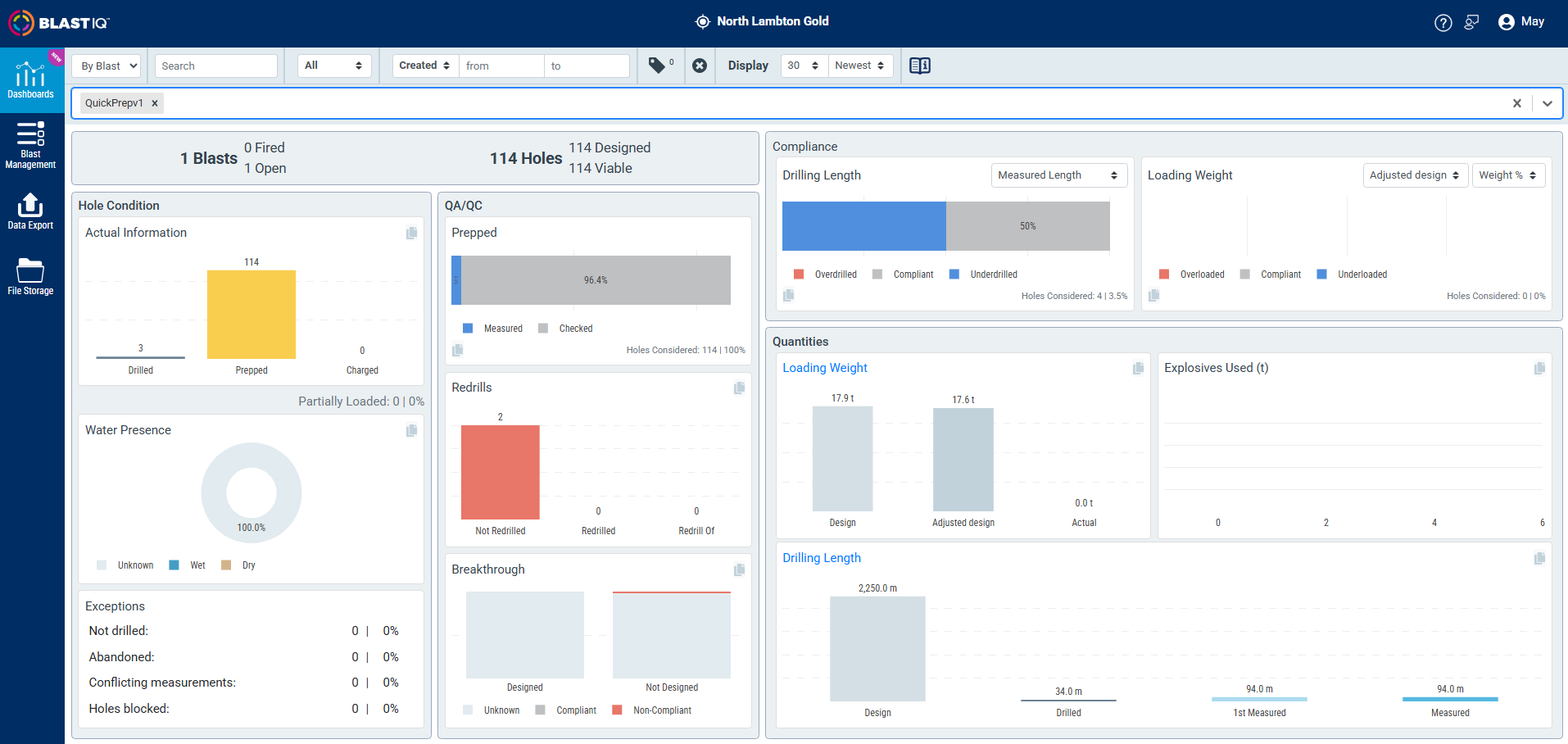Open the By Blast dropdown
1568x744 pixels.
(106, 66)
